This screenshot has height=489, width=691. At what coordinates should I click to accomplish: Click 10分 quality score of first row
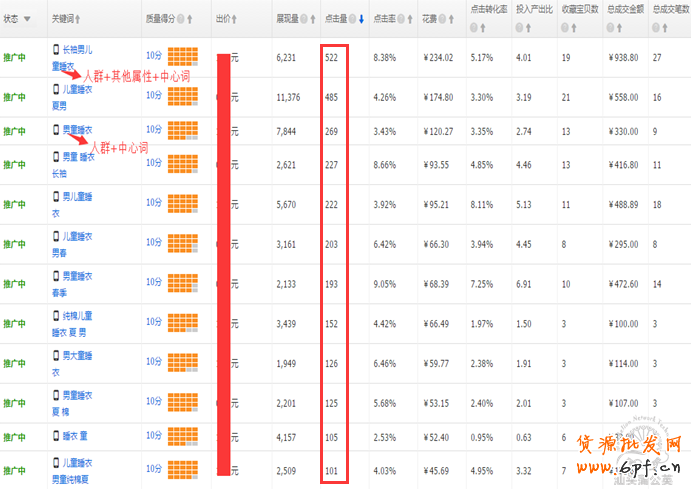click(x=154, y=58)
